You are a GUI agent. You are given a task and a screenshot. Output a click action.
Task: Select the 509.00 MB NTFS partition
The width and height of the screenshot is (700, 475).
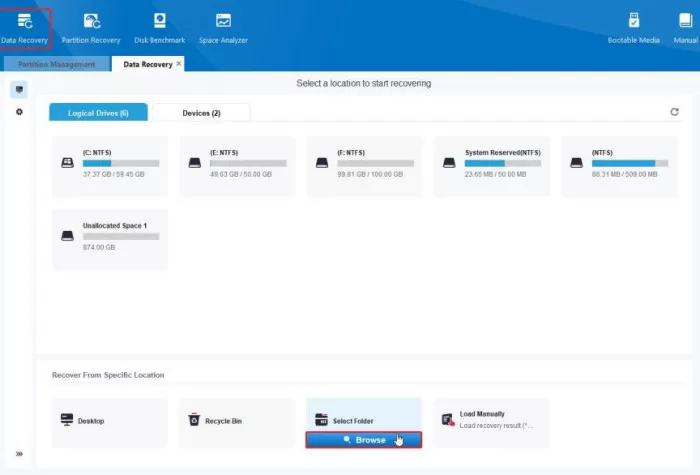619,166
